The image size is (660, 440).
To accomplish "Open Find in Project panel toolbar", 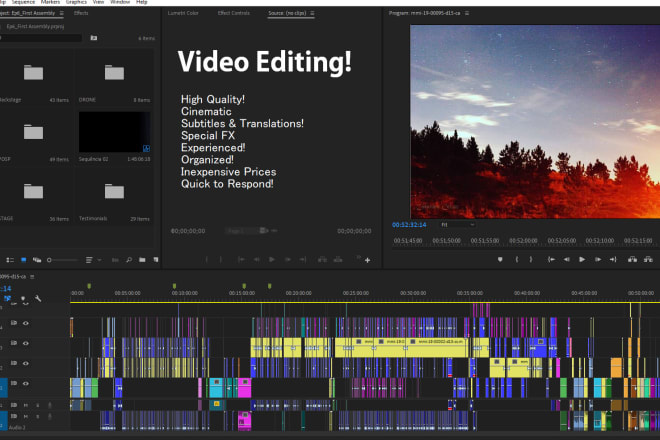I will 129,260.
